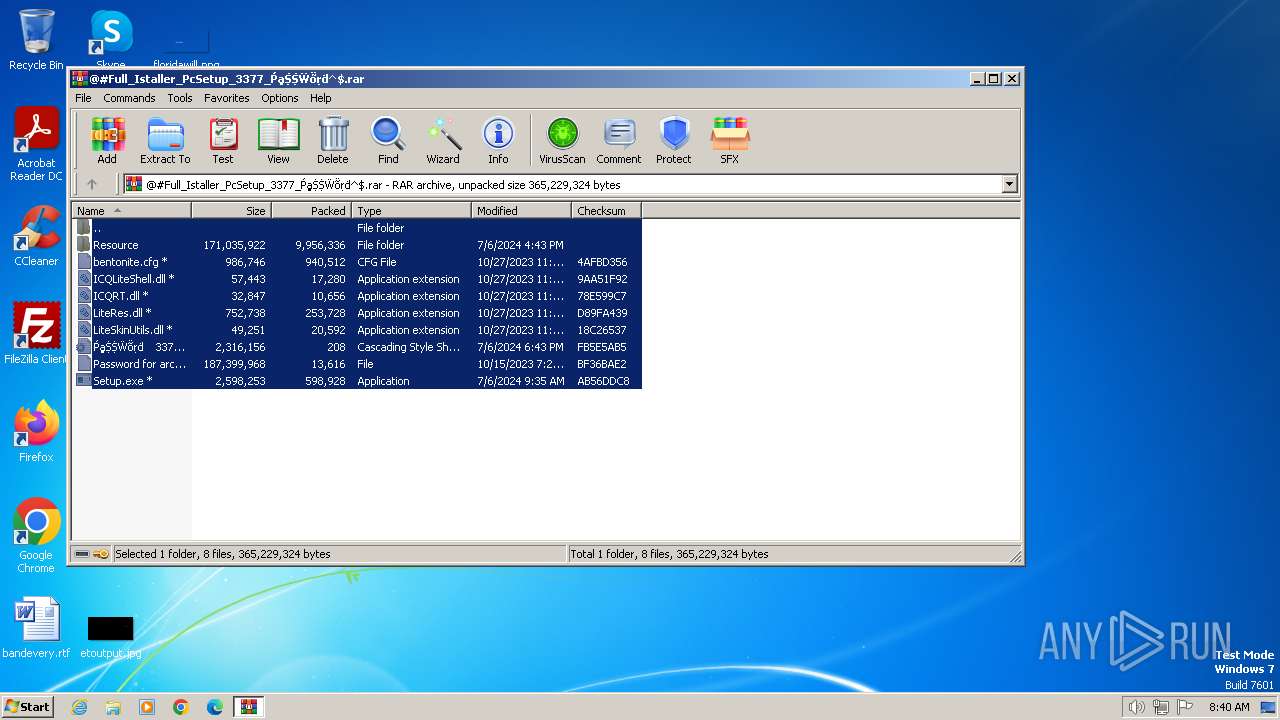Sort by Name column header
Image resolution: width=1280 pixels, height=720 pixels.
tap(131, 211)
